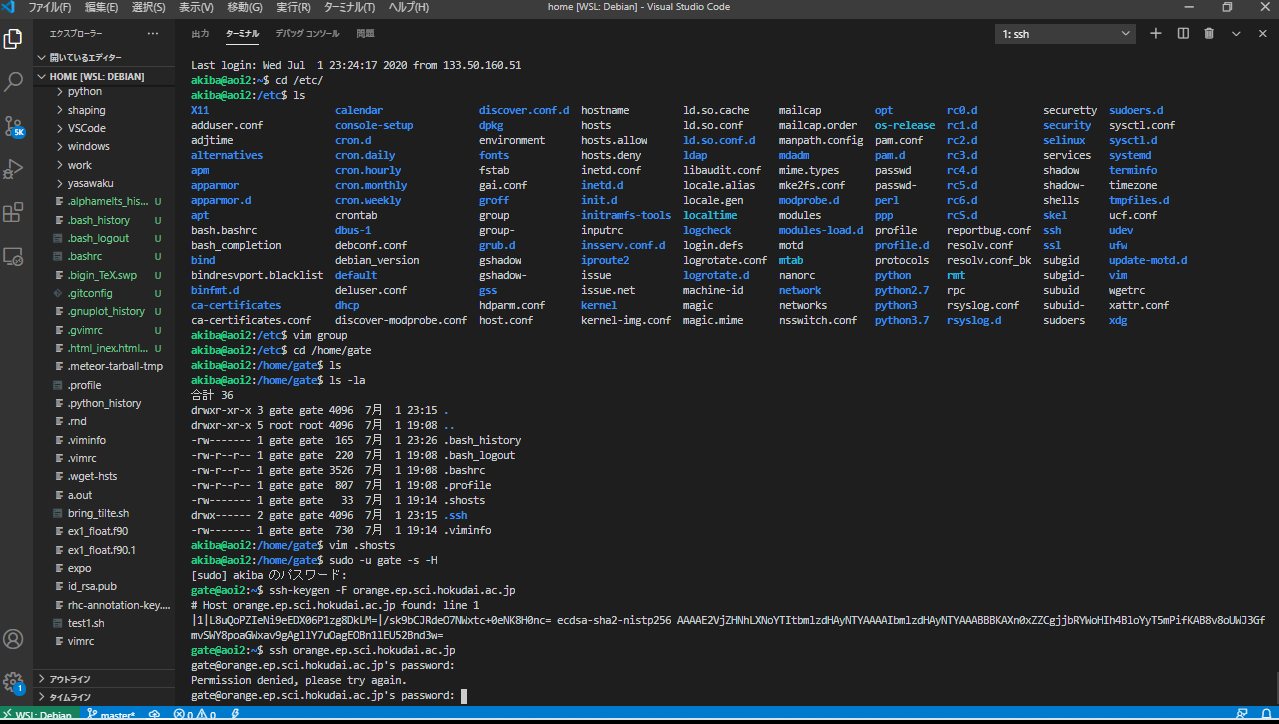Open the terminal selector dropdown '1: ssh'

point(1065,34)
